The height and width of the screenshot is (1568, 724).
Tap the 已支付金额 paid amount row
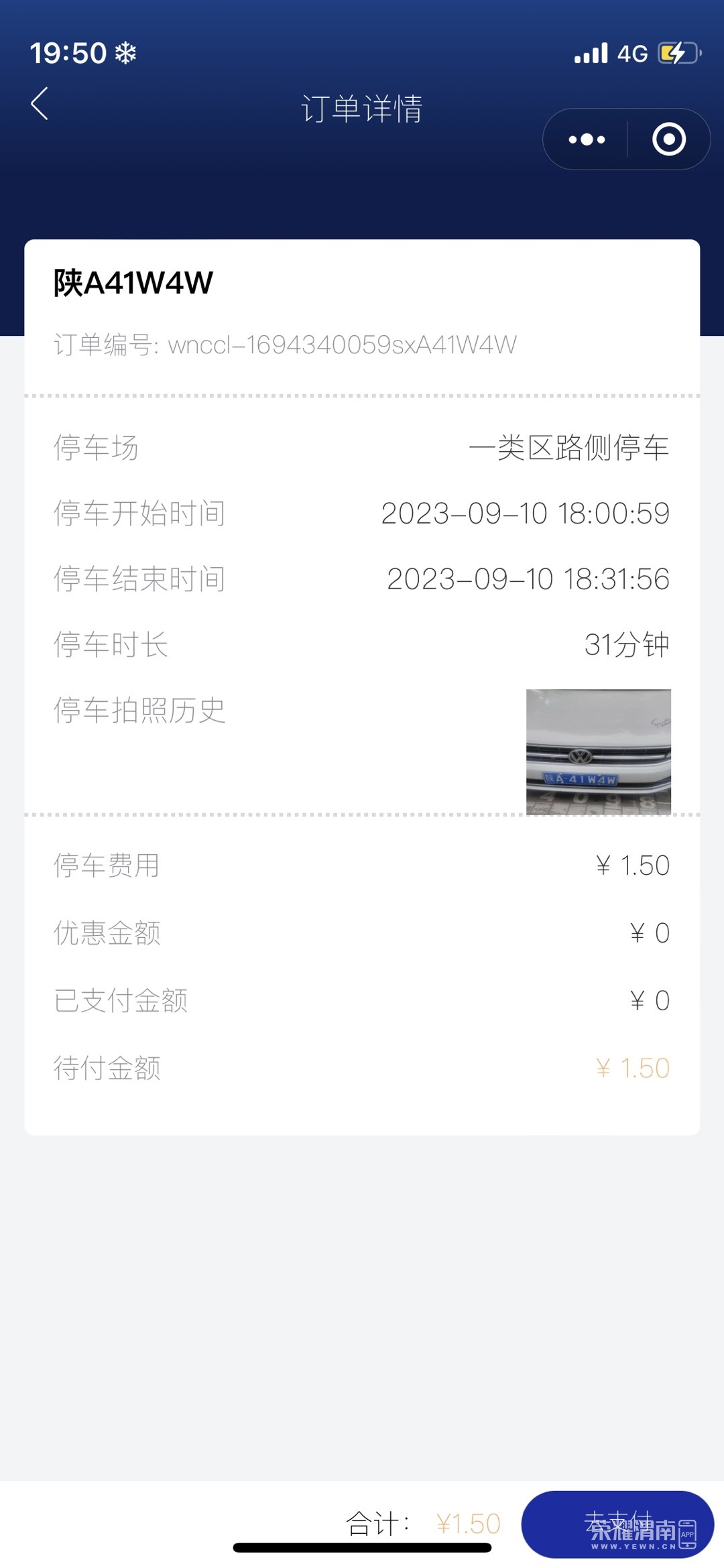(362, 1001)
